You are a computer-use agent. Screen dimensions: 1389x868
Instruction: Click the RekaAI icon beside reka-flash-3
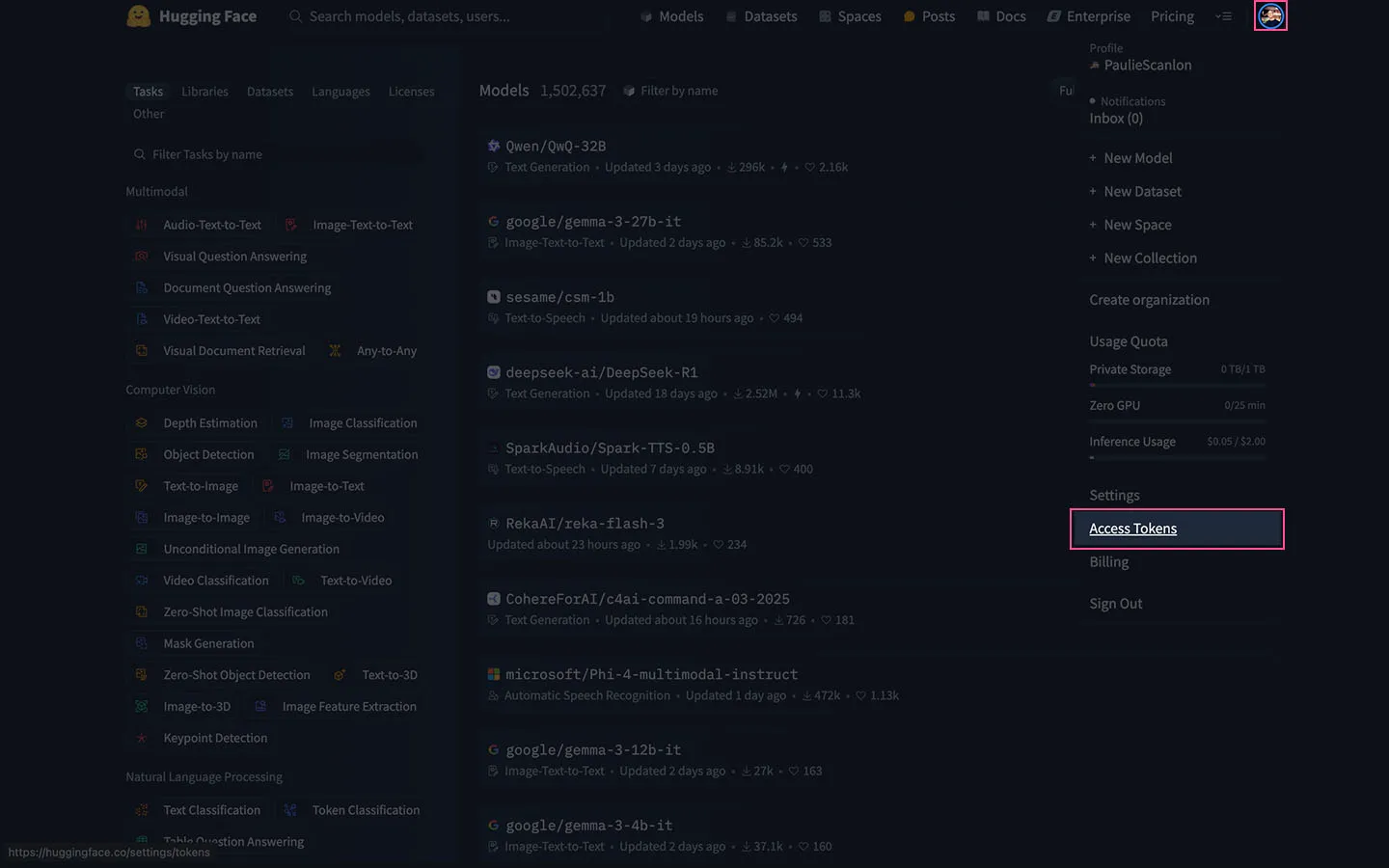(x=494, y=524)
